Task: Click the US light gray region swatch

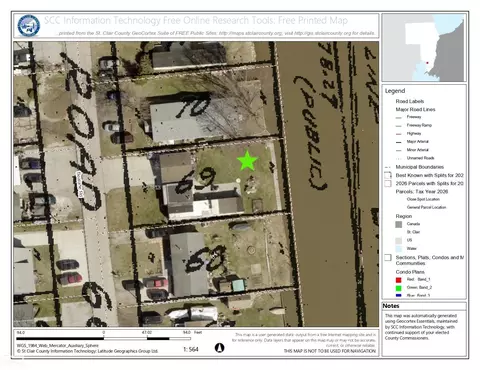Action: [x=398, y=240]
